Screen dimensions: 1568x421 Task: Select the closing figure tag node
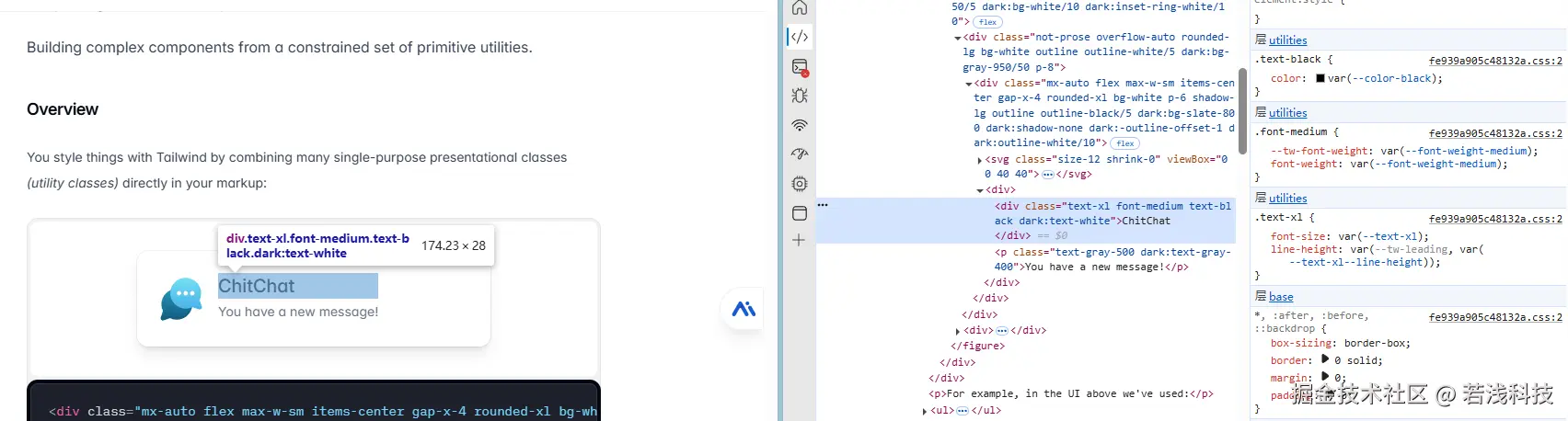pos(977,346)
